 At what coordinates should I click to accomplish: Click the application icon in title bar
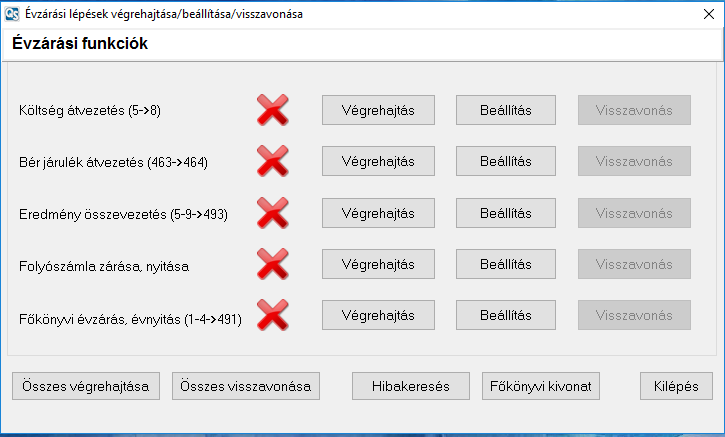click(x=13, y=15)
